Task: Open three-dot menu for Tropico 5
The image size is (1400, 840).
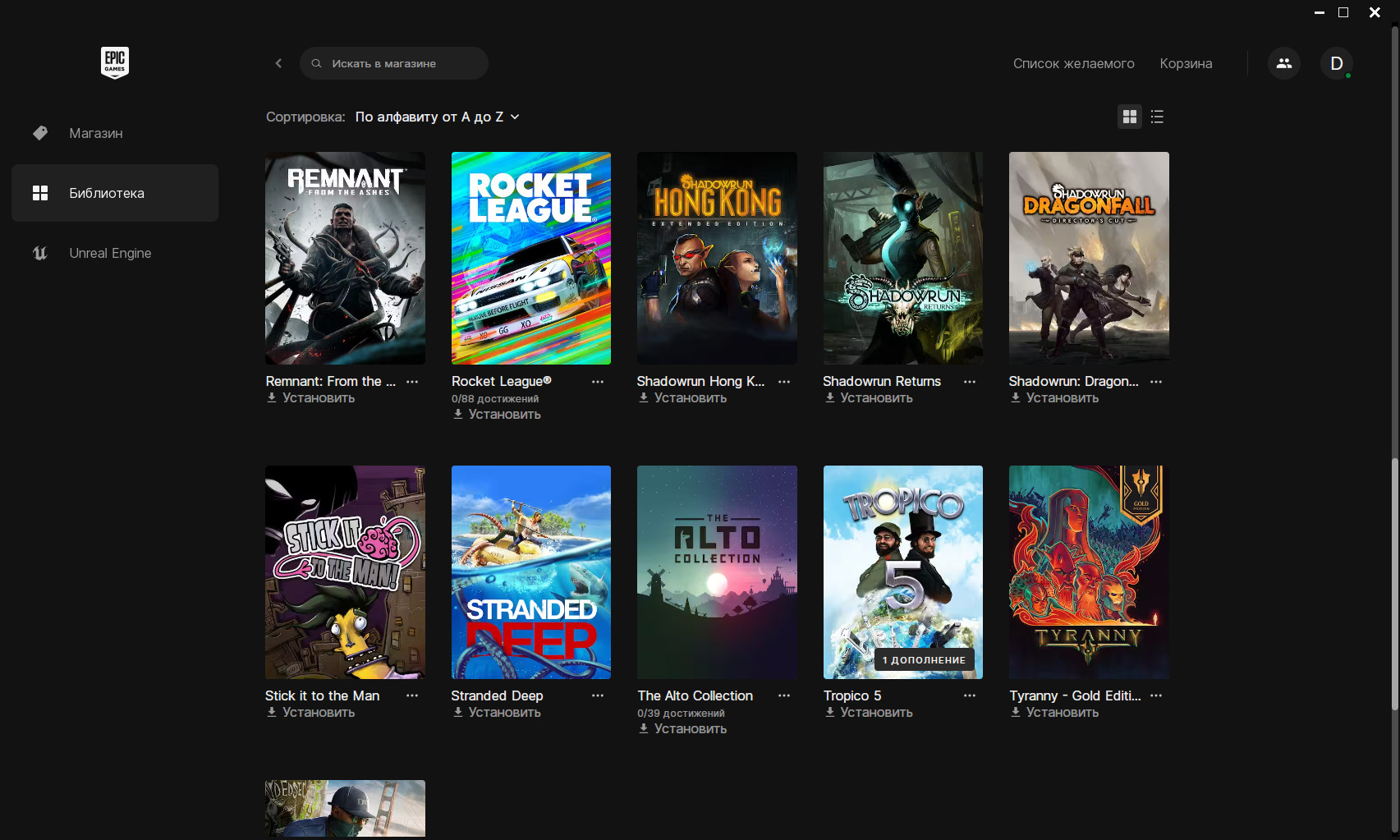Action: pos(970,695)
